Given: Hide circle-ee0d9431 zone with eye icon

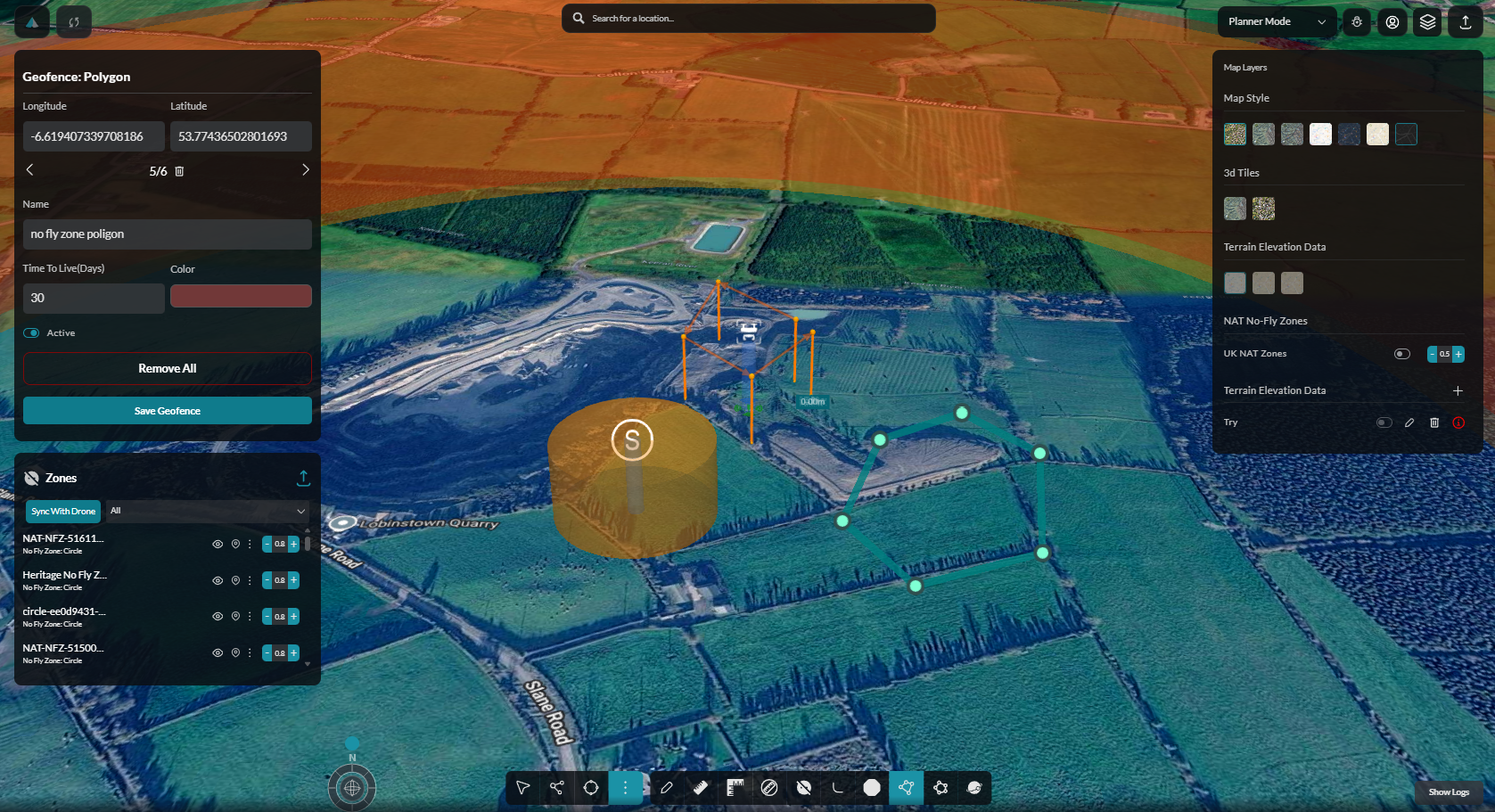Looking at the screenshot, I should [x=218, y=617].
